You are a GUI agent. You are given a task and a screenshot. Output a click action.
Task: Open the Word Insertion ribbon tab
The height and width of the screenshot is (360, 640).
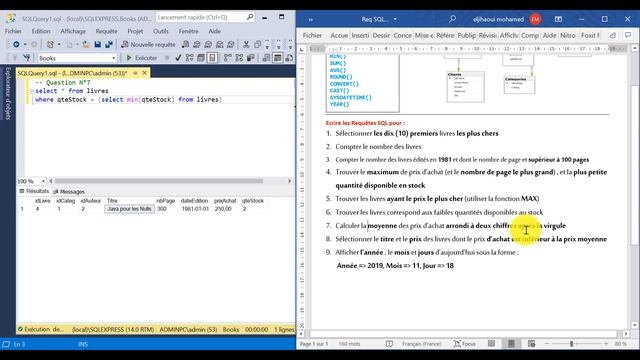coord(360,36)
